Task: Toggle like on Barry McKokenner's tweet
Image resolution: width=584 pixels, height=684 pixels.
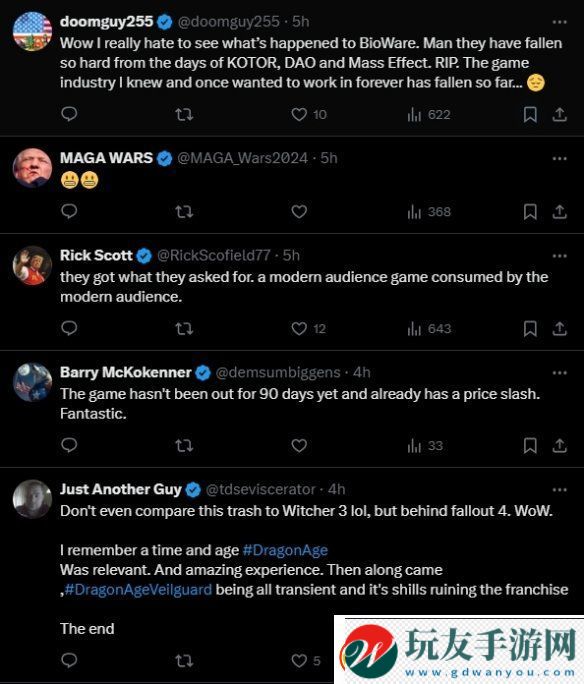Action: (299, 445)
